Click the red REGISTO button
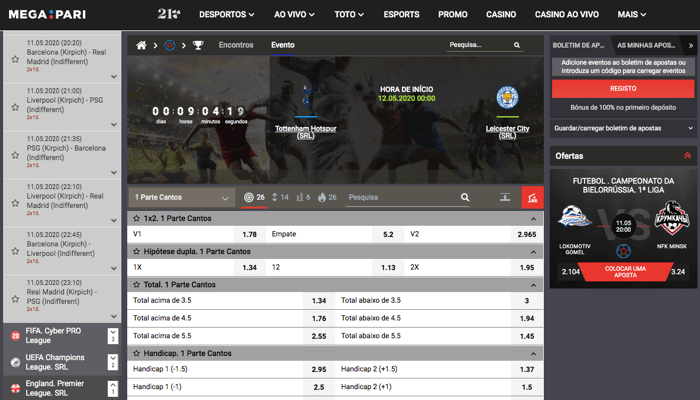 pyautogui.click(x=623, y=89)
